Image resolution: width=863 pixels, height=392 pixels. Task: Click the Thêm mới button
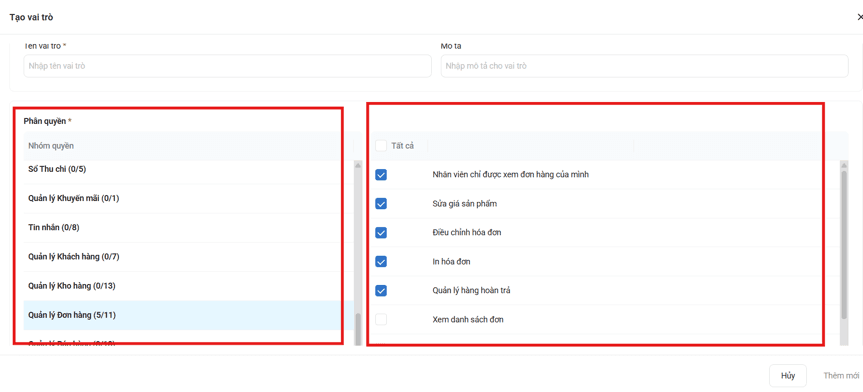[x=841, y=376]
